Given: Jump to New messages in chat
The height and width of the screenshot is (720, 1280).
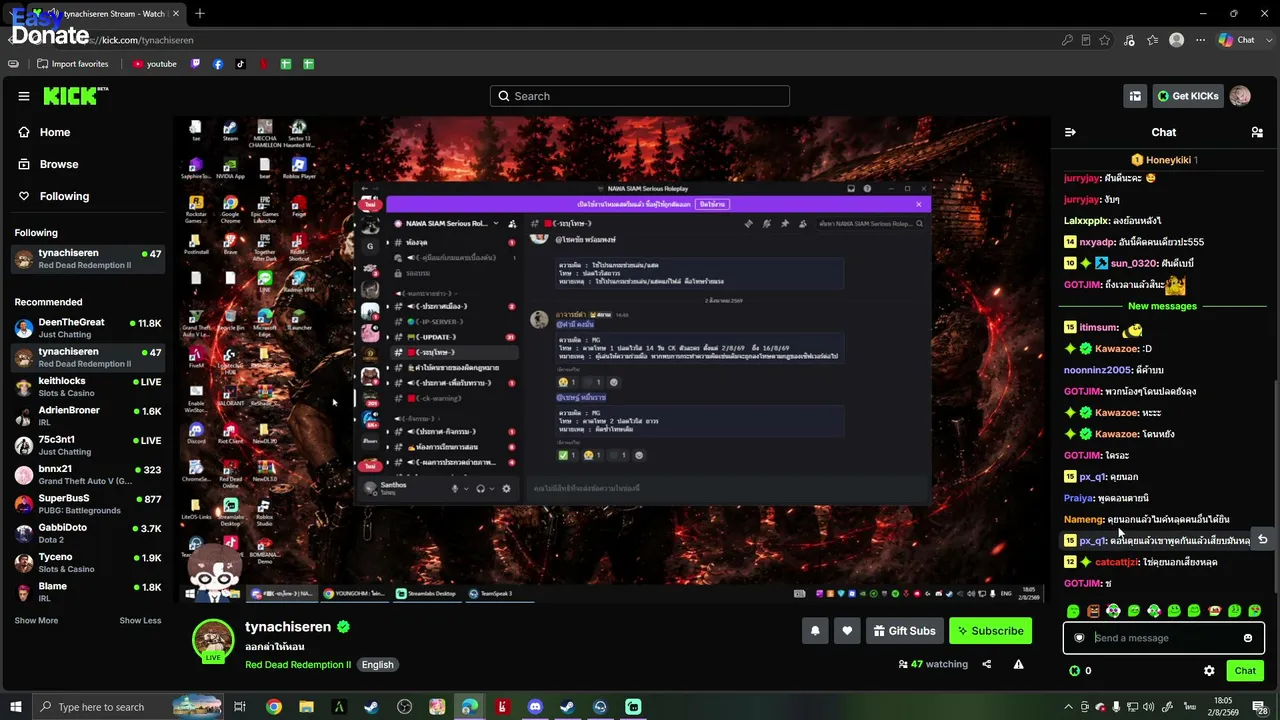Looking at the screenshot, I should 1162,306.
